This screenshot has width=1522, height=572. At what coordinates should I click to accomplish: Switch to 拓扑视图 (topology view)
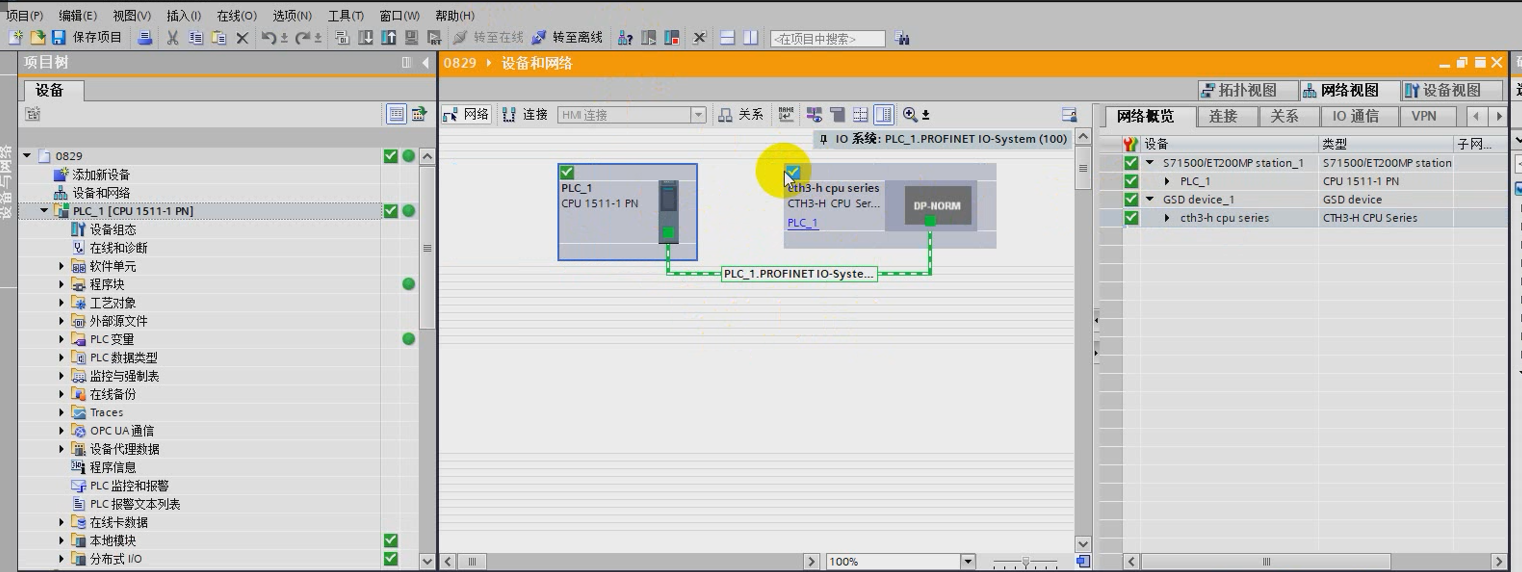click(1248, 90)
